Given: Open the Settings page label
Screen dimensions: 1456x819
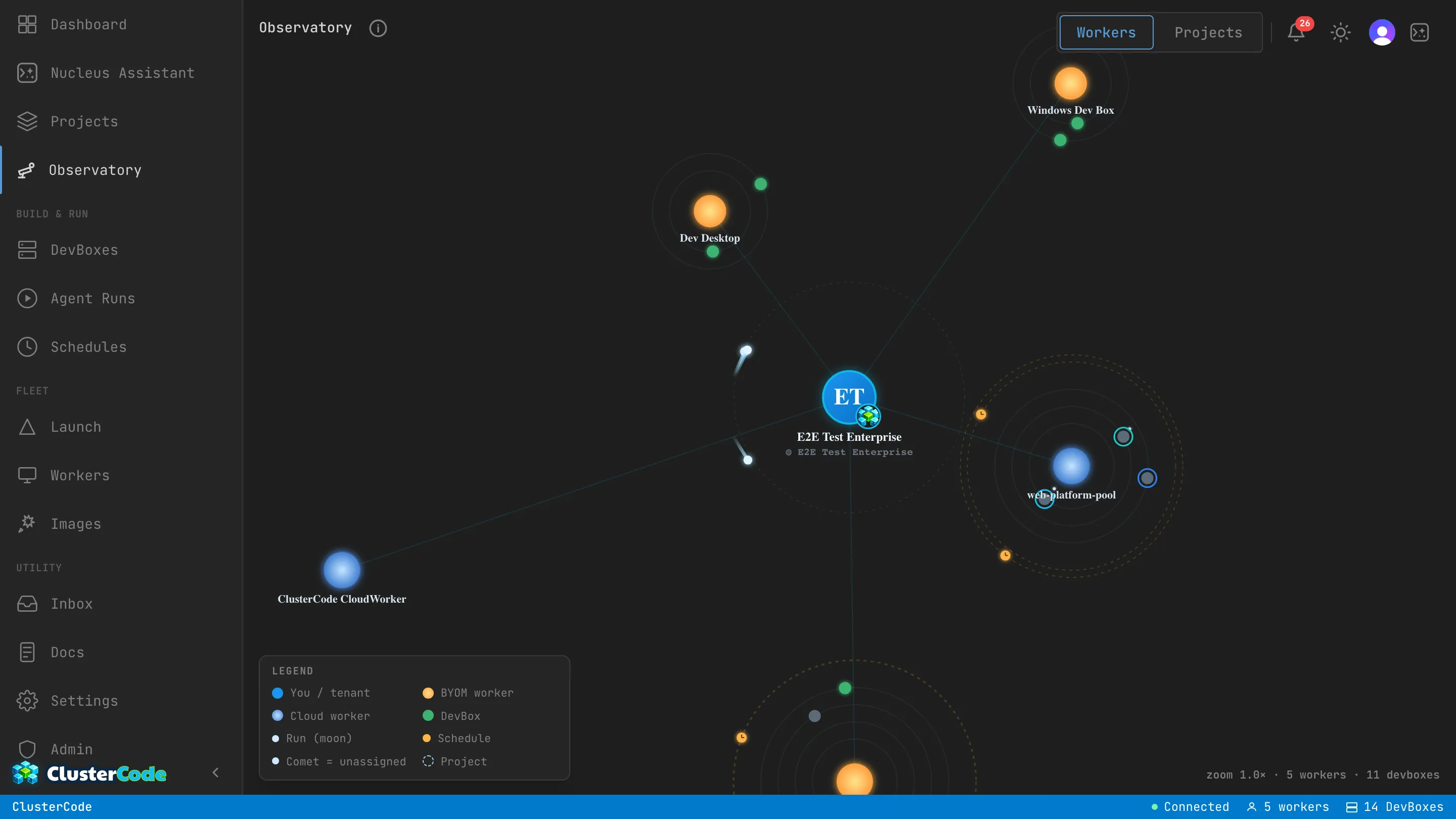Looking at the screenshot, I should coord(85,701).
